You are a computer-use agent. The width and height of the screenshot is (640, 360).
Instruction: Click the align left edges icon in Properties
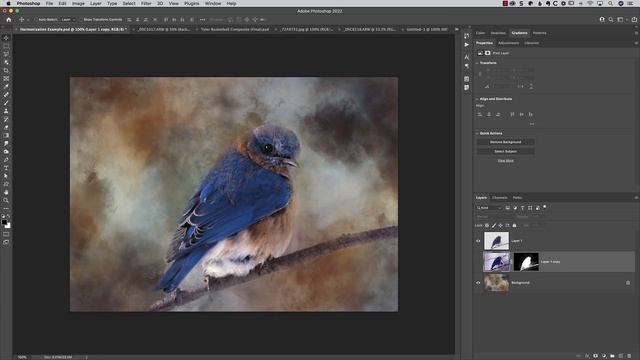pyautogui.click(x=480, y=114)
